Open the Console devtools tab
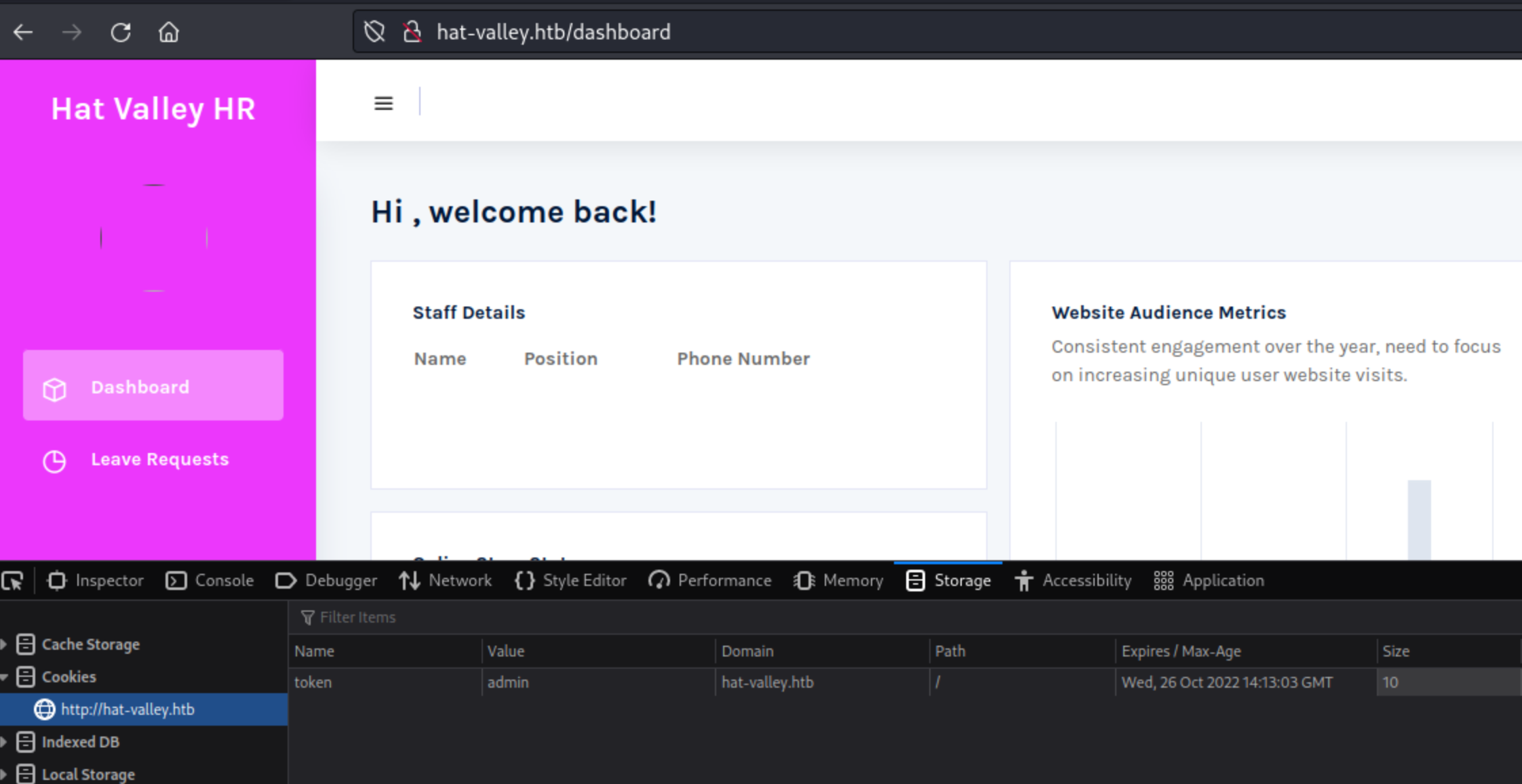The image size is (1522, 784). pos(210,581)
